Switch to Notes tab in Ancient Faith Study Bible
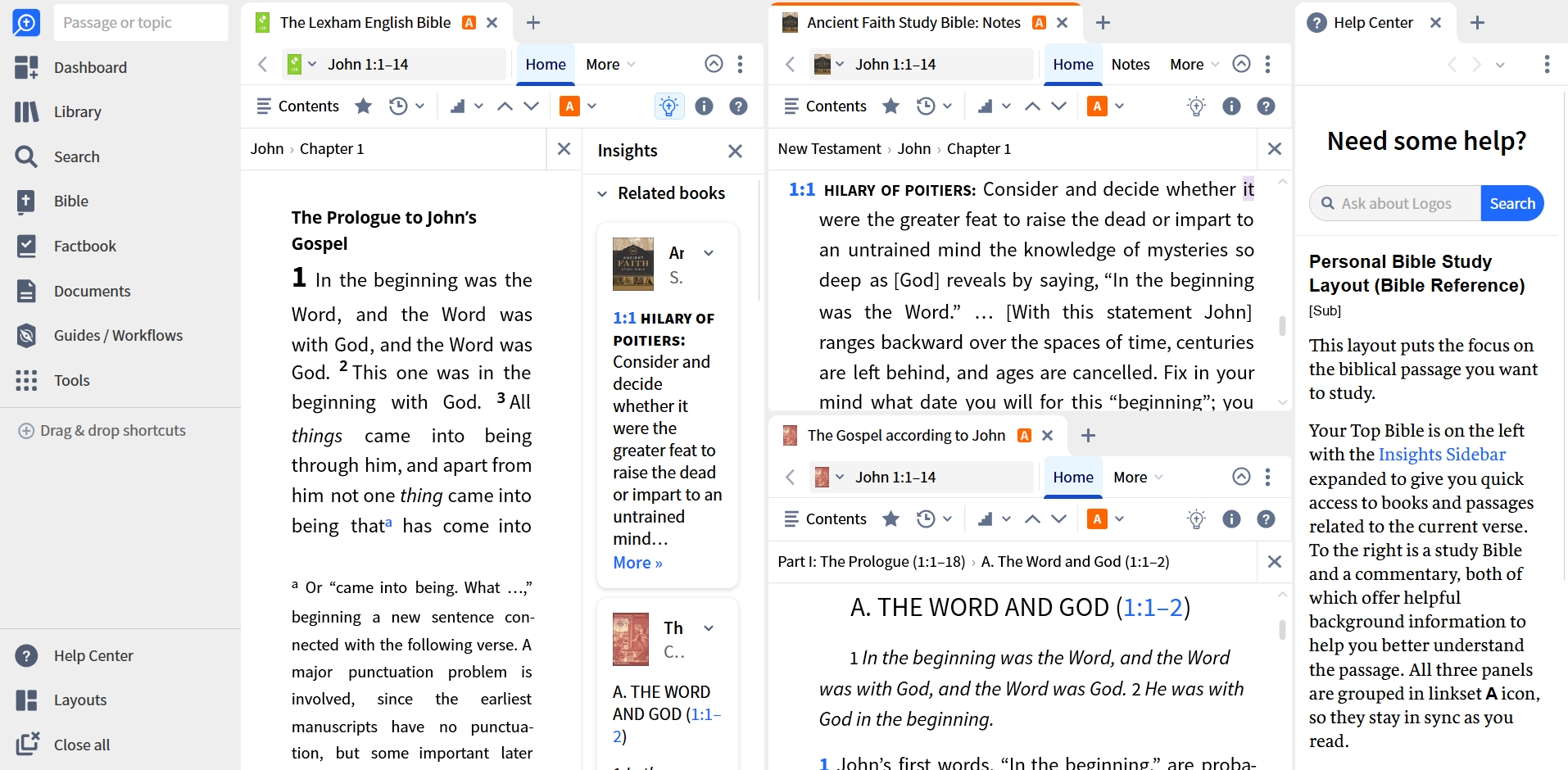 tap(1131, 64)
